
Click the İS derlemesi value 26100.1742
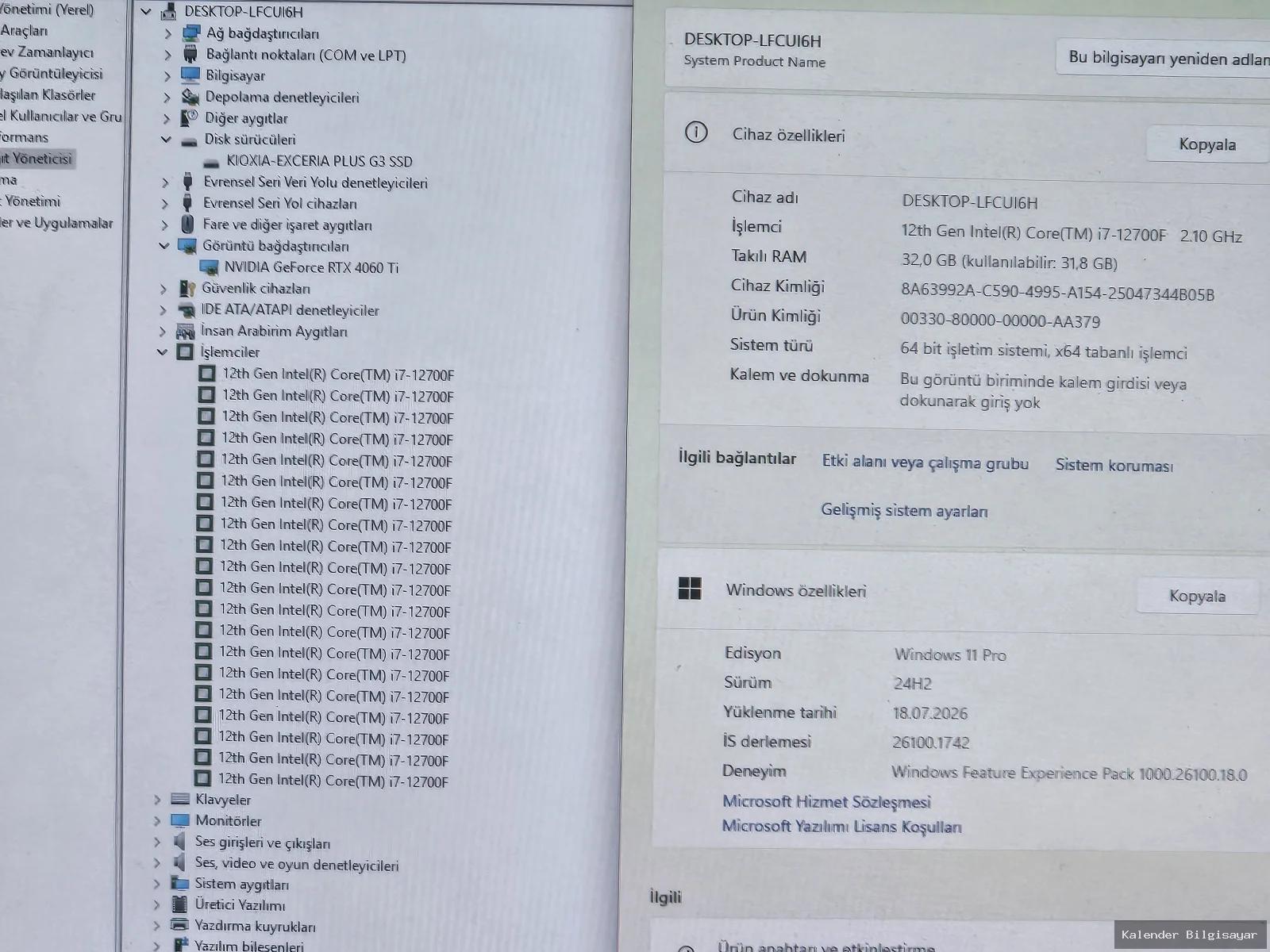pyautogui.click(x=930, y=743)
